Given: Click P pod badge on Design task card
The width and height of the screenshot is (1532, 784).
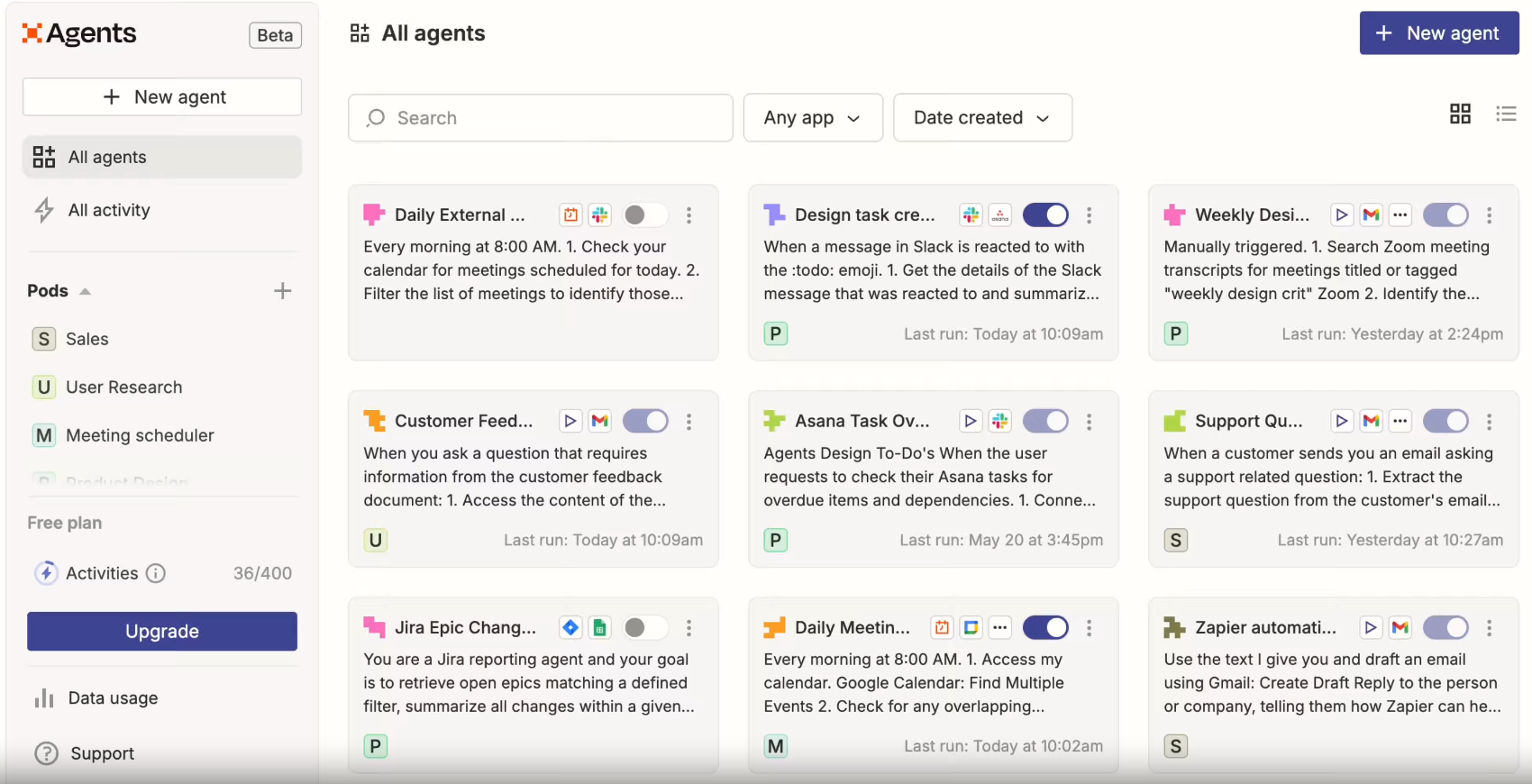Looking at the screenshot, I should pos(776,333).
